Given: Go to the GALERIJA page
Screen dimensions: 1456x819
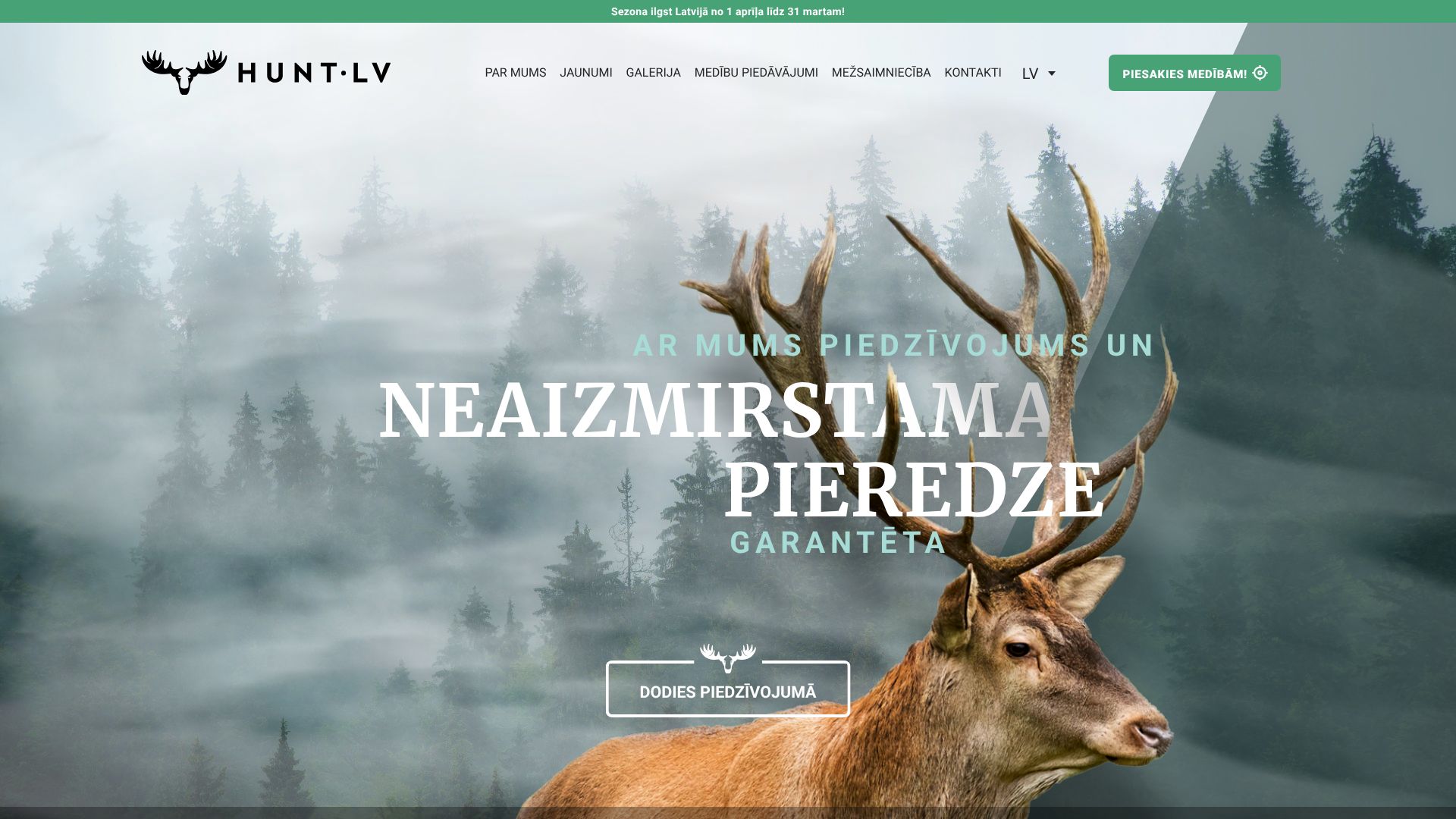Looking at the screenshot, I should click(x=653, y=73).
